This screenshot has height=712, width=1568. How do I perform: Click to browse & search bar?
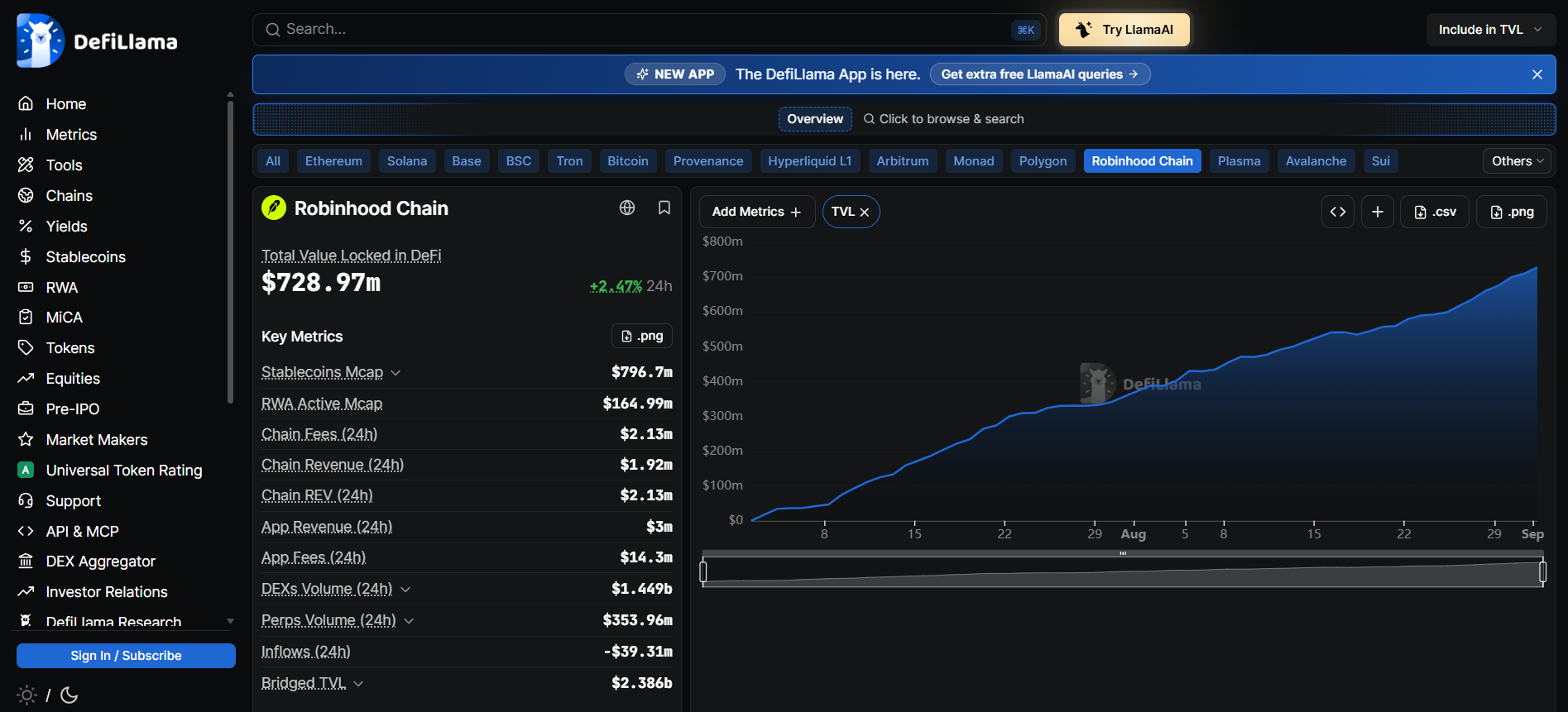944,119
